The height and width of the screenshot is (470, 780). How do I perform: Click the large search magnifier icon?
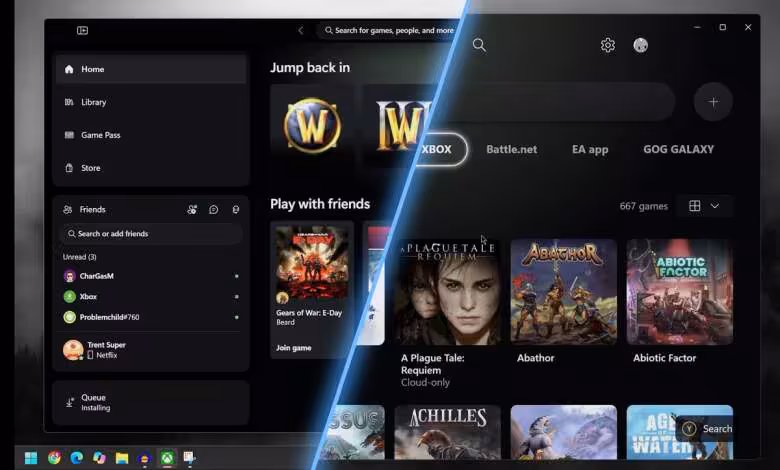(x=479, y=45)
